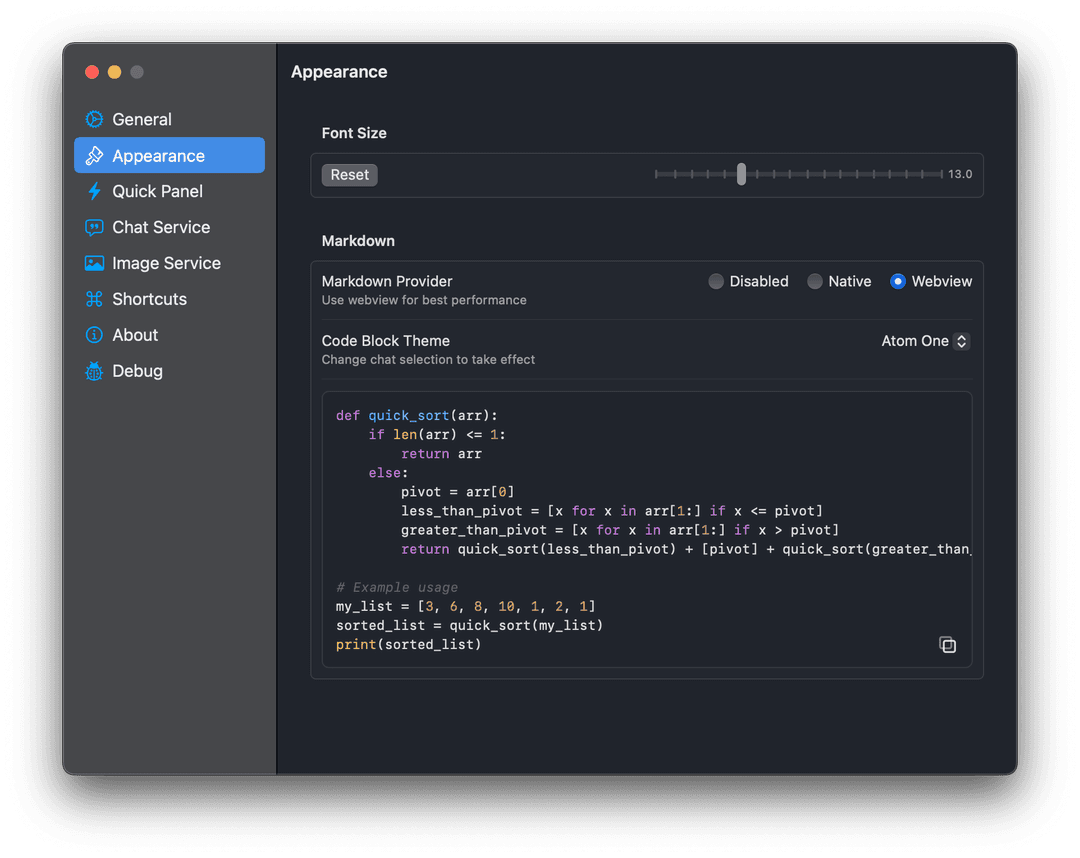
Task: Click the 'pivot = arr[0]' code line
Action: click(x=457, y=492)
